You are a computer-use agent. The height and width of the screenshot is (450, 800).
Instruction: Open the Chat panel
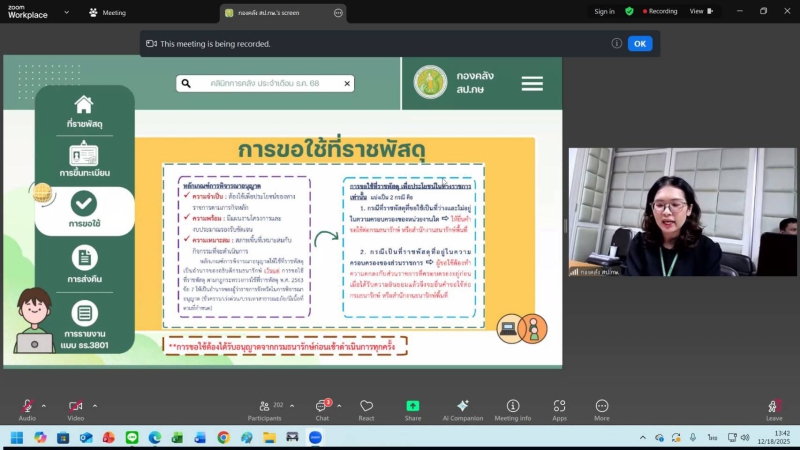coord(322,406)
